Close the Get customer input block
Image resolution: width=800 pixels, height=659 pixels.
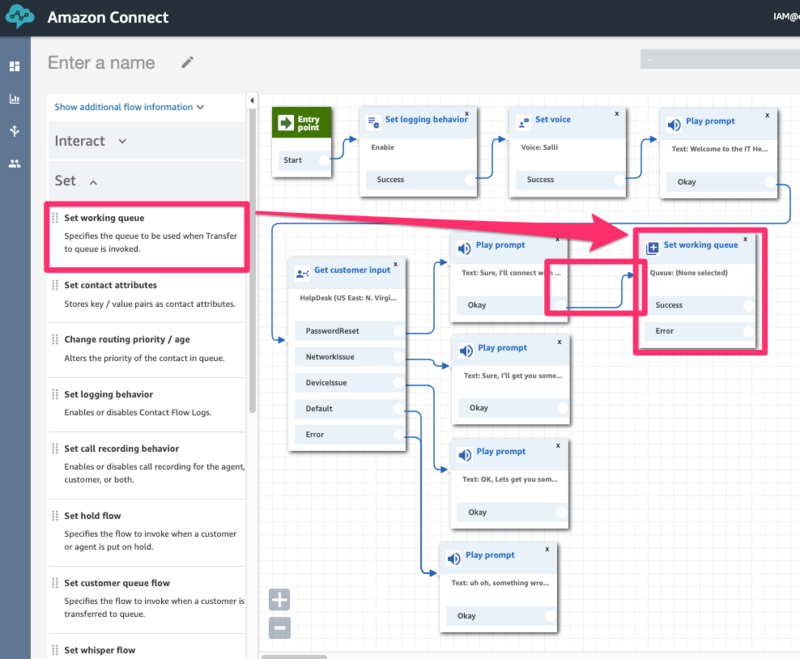point(395,264)
